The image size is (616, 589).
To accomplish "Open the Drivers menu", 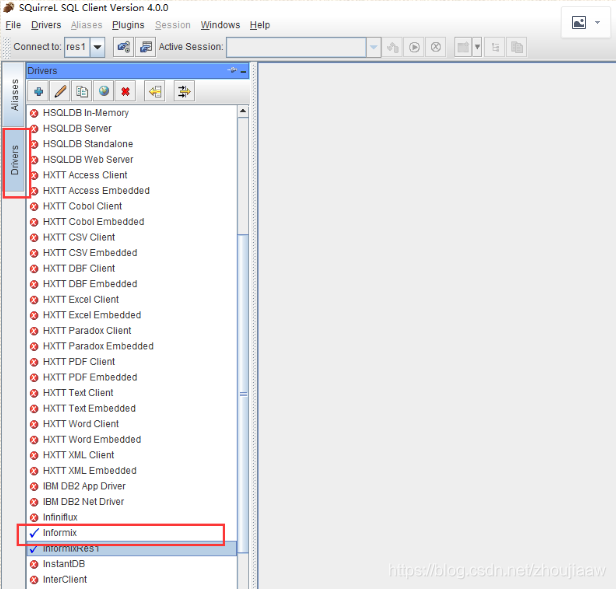I will click(x=46, y=25).
